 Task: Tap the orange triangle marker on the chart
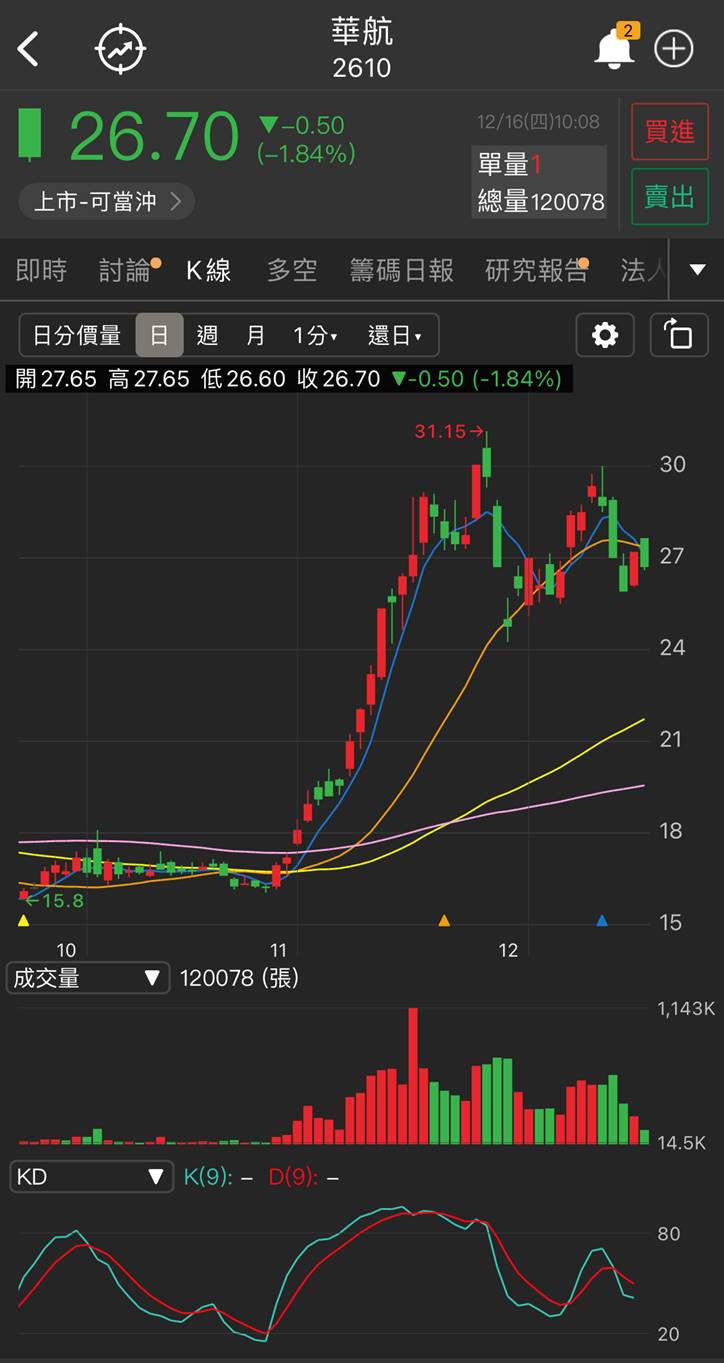[x=444, y=920]
